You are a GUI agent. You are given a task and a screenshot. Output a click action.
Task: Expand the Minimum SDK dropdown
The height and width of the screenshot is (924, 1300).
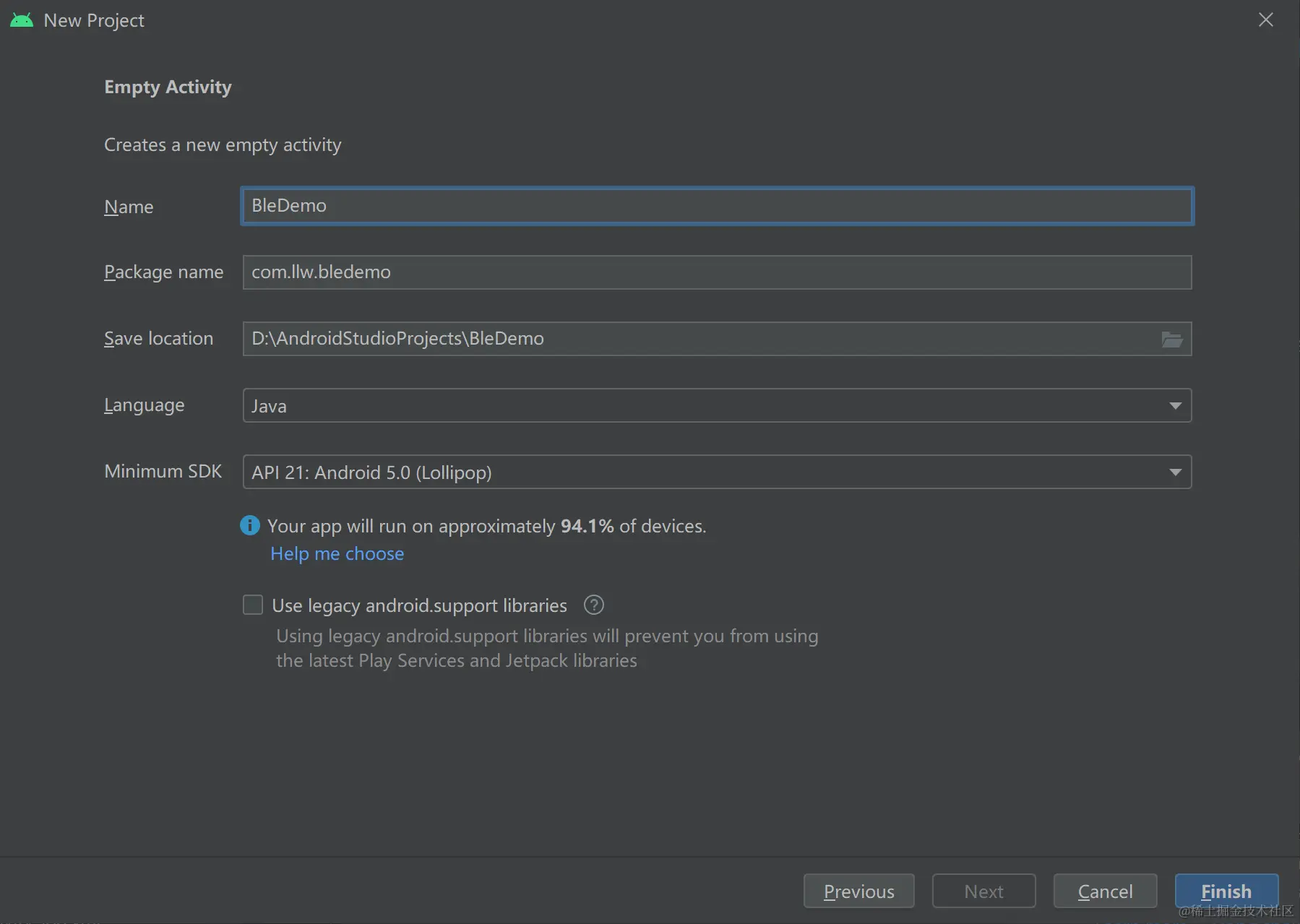tap(717, 472)
